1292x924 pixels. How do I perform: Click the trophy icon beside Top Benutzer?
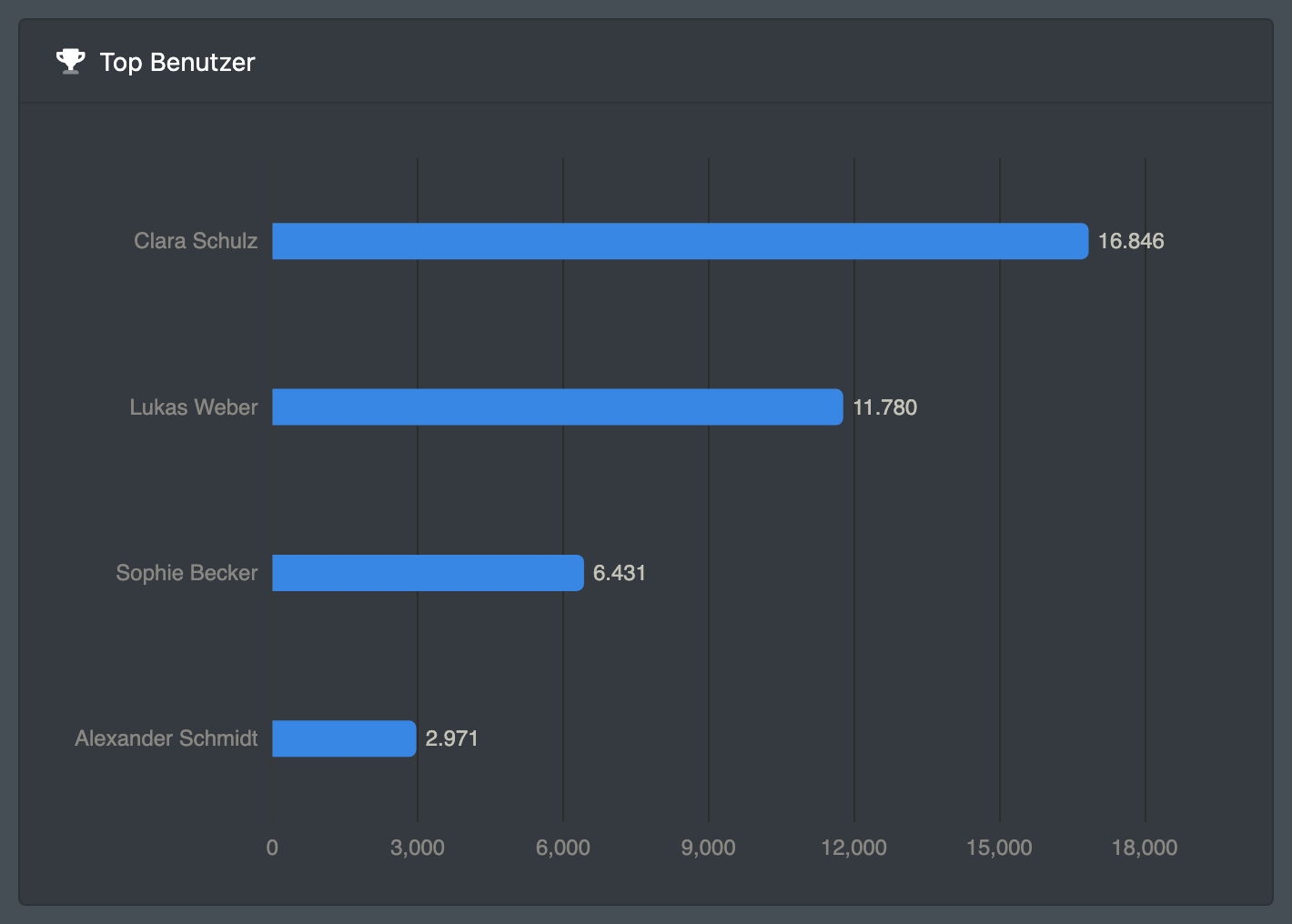tap(70, 62)
